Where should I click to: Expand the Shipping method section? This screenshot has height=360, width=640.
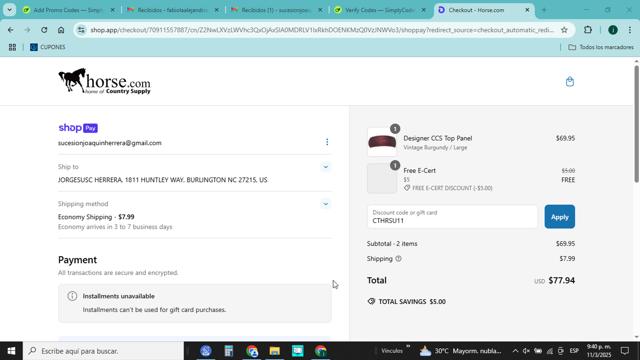[325, 204]
